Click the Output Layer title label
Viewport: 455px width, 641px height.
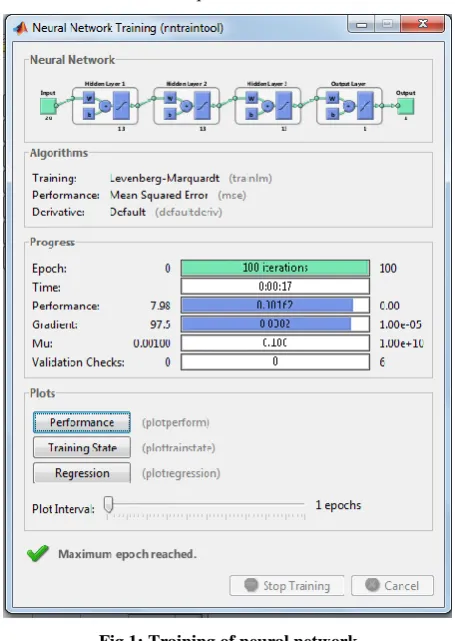click(348, 84)
